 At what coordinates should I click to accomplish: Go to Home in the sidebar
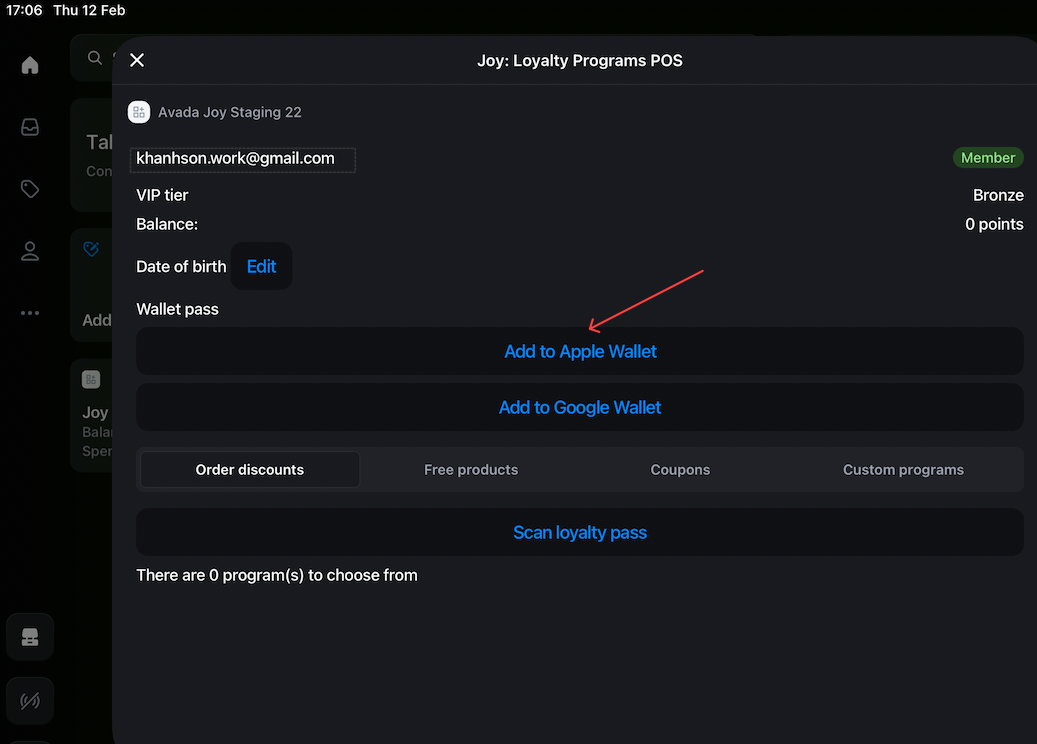pyautogui.click(x=30, y=65)
